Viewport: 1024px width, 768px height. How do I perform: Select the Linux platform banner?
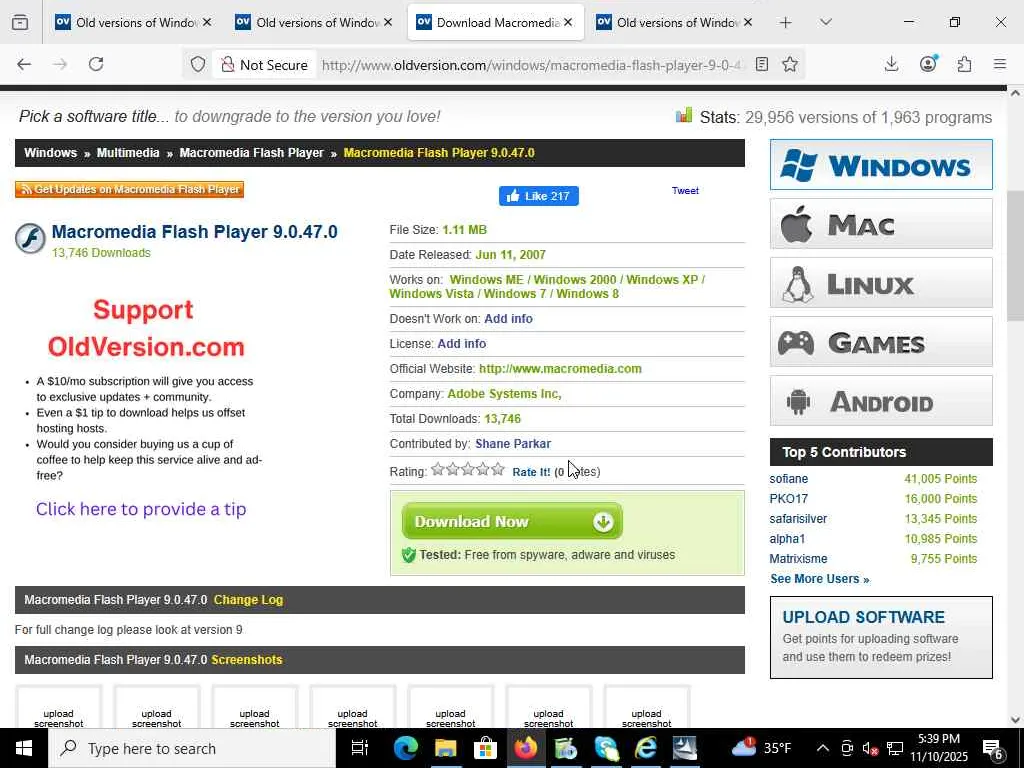(x=881, y=283)
